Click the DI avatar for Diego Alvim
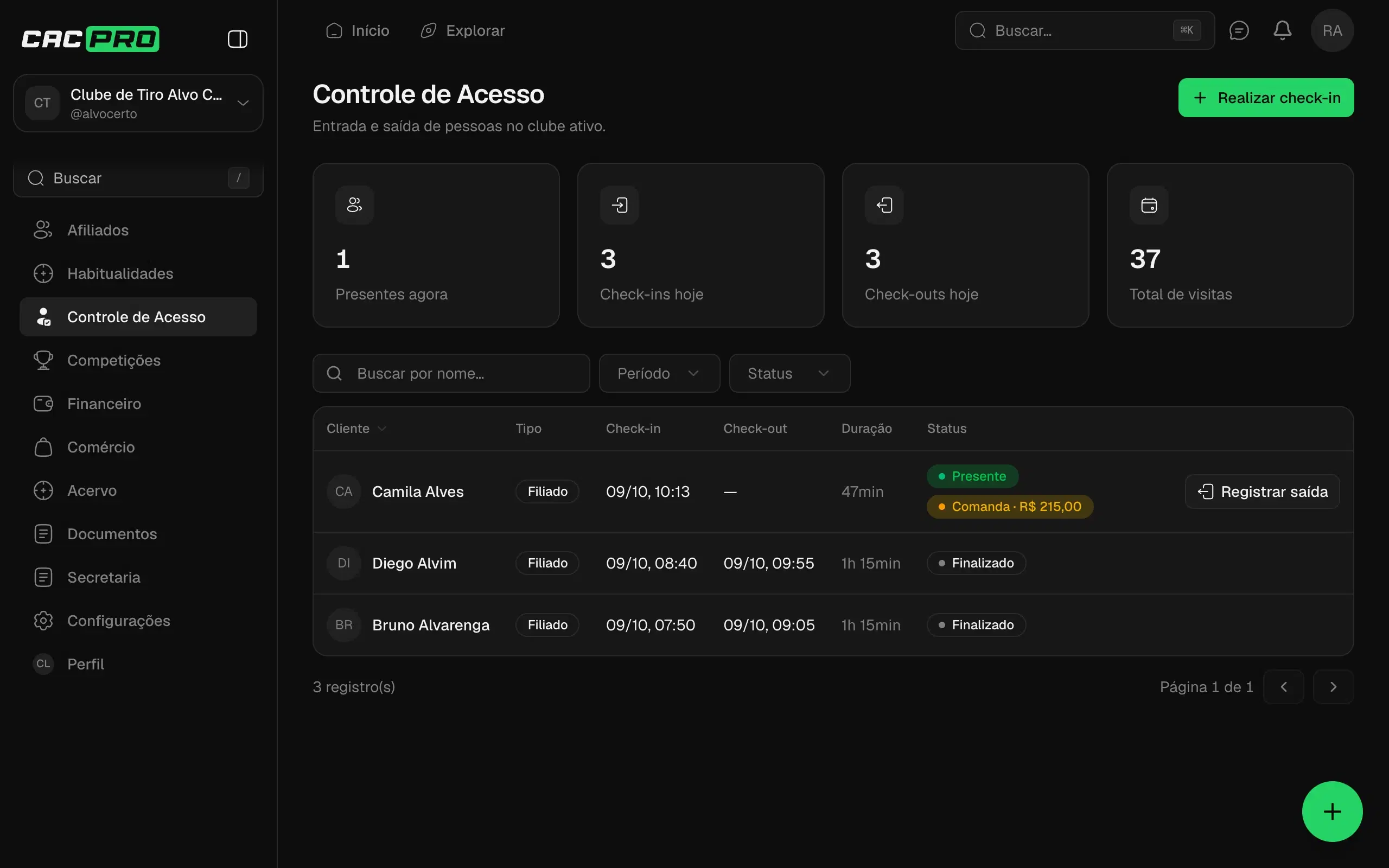Viewport: 1389px width, 868px height. point(344,563)
